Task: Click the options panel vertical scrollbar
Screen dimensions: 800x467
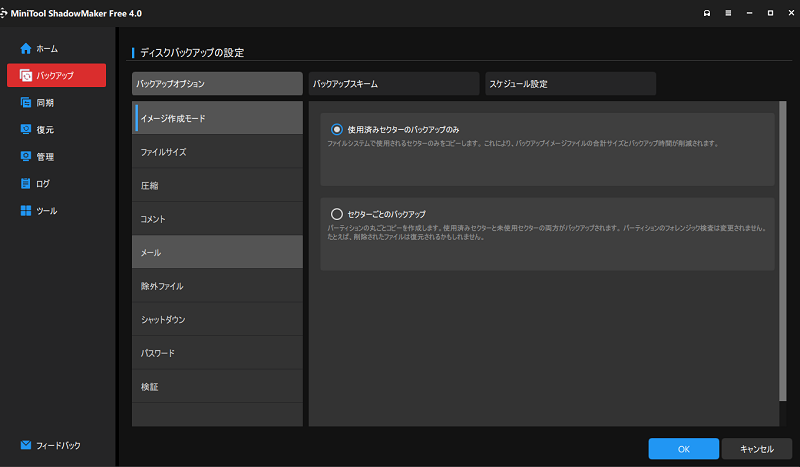Action: (783, 251)
